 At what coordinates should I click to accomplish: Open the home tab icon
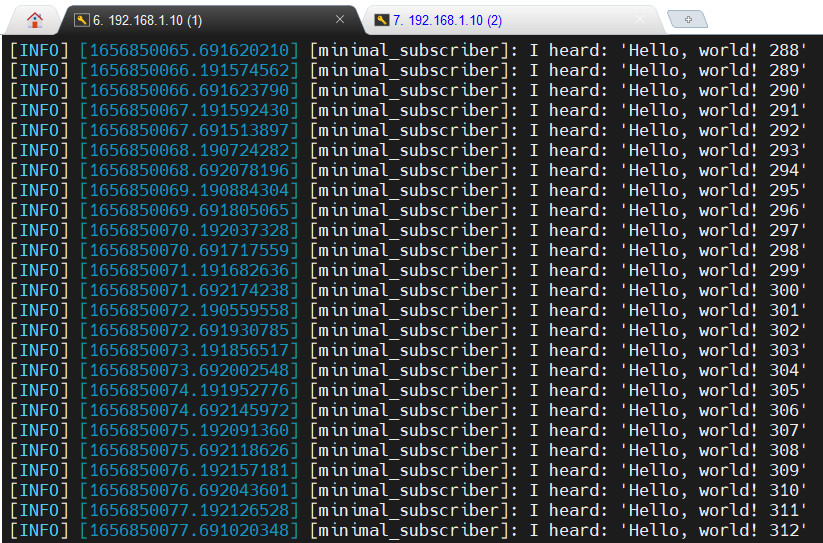[35, 20]
